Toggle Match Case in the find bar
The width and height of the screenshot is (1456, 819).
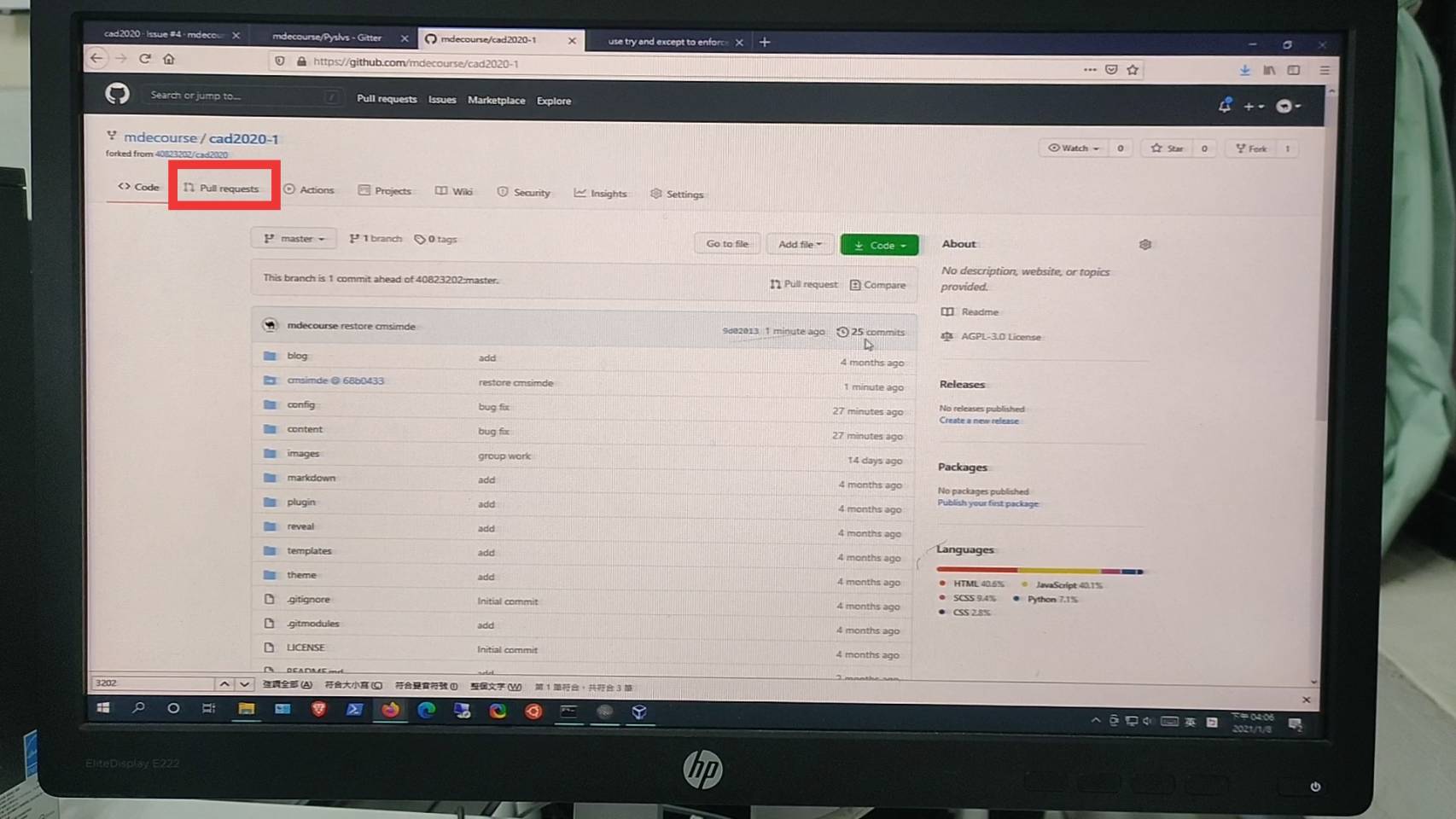[353, 685]
